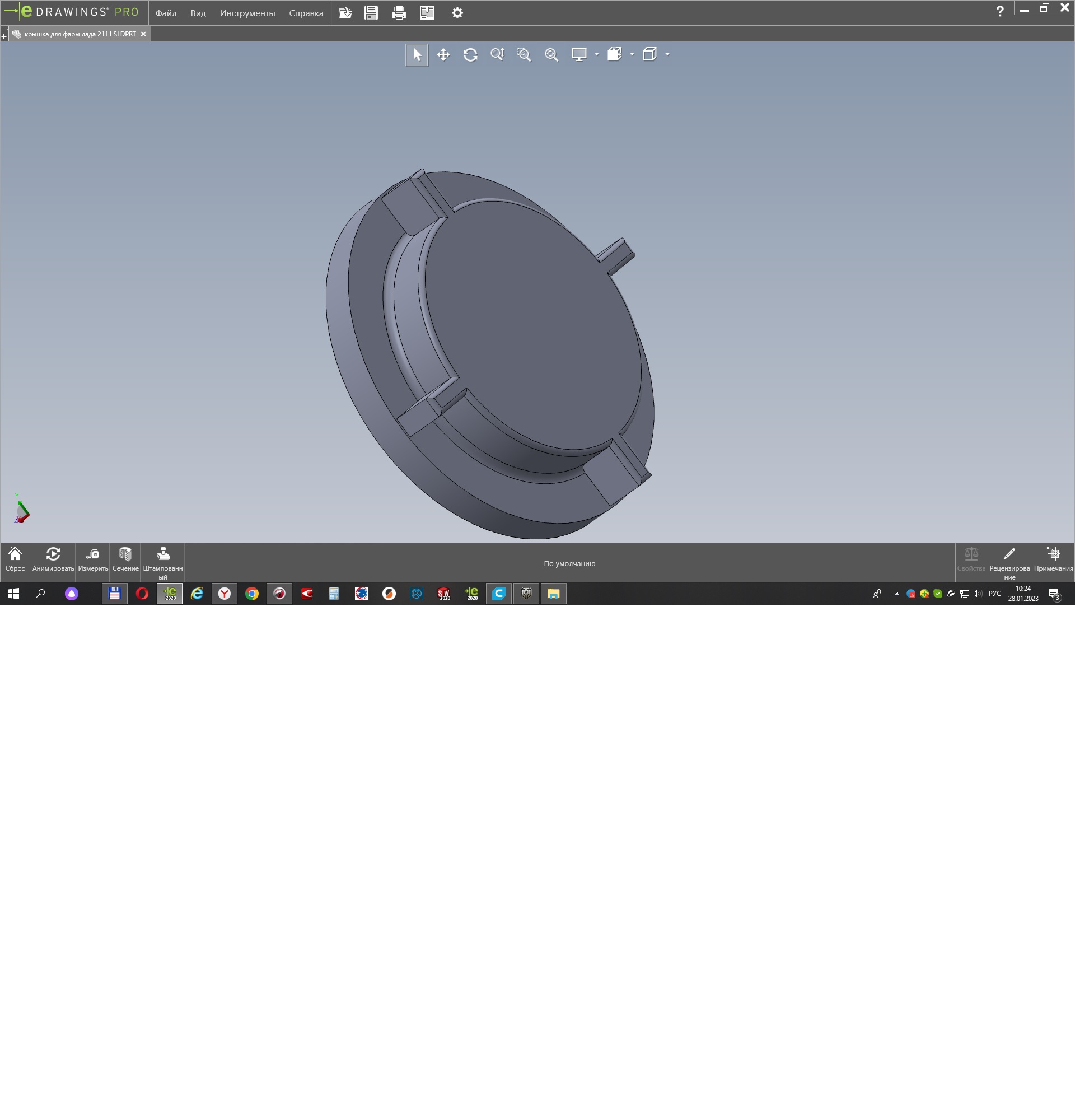Click the Zoom to fit tool
The width and height of the screenshot is (1075, 1120).
click(x=551, y=55)
